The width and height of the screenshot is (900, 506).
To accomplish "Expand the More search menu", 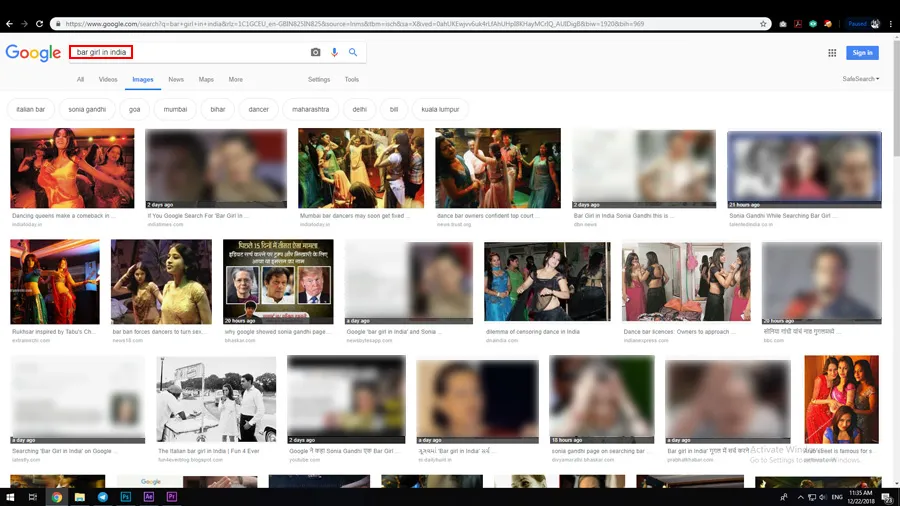I will [x=235, y=80].
